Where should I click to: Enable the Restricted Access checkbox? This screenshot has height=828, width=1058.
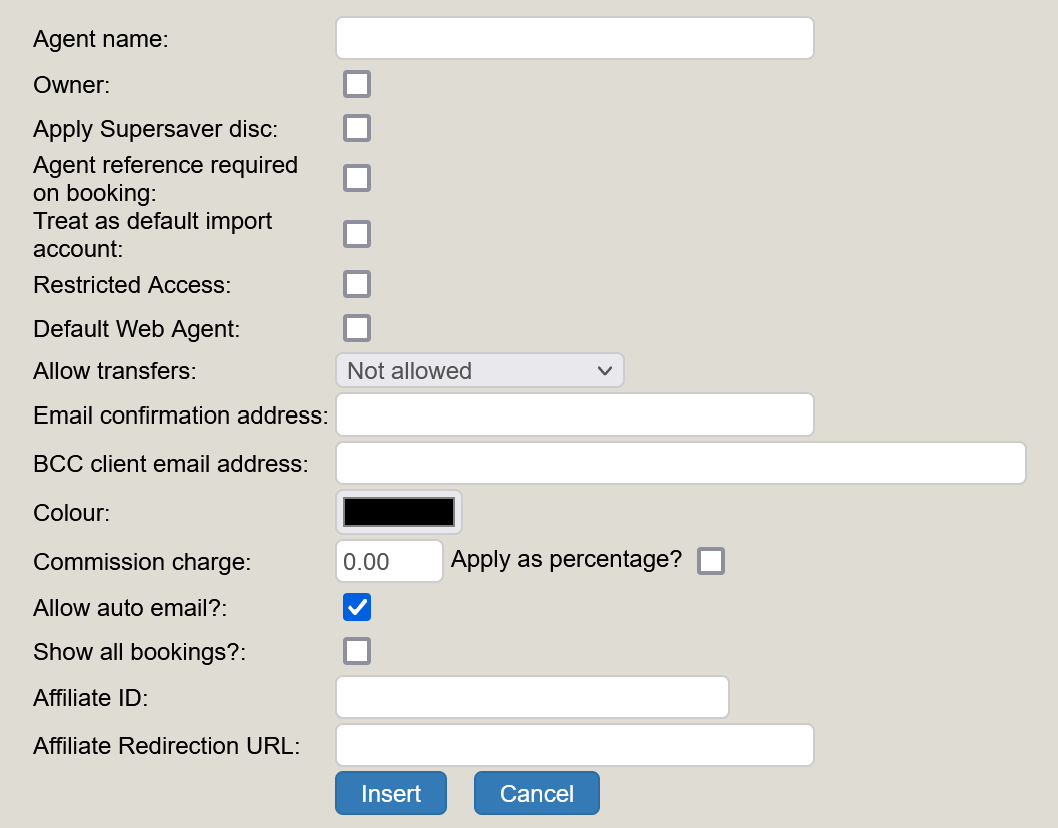click(357, 284)
